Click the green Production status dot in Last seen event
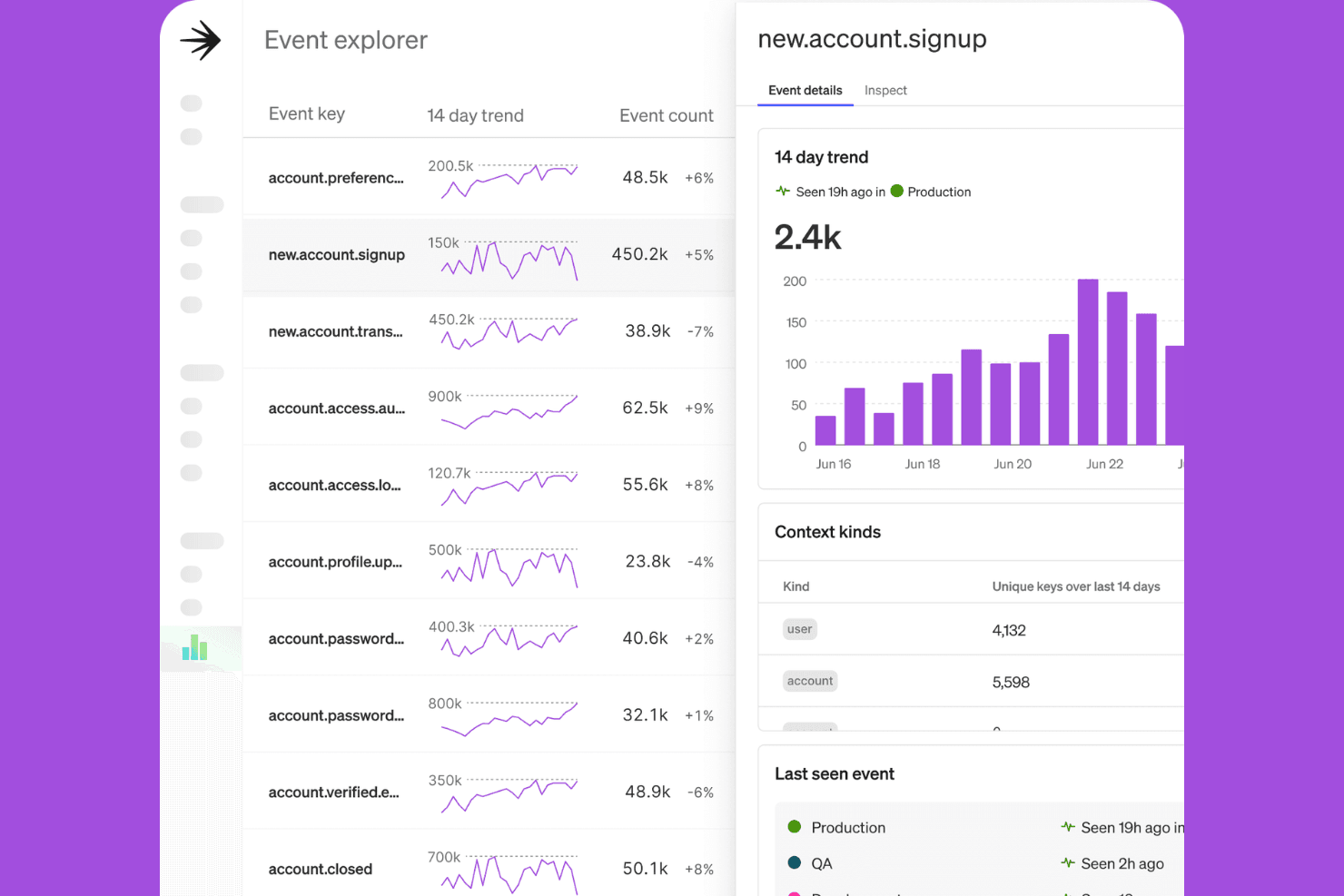Image resolution: width=1344 pixels, height=896 pixels. click(795, 827)
